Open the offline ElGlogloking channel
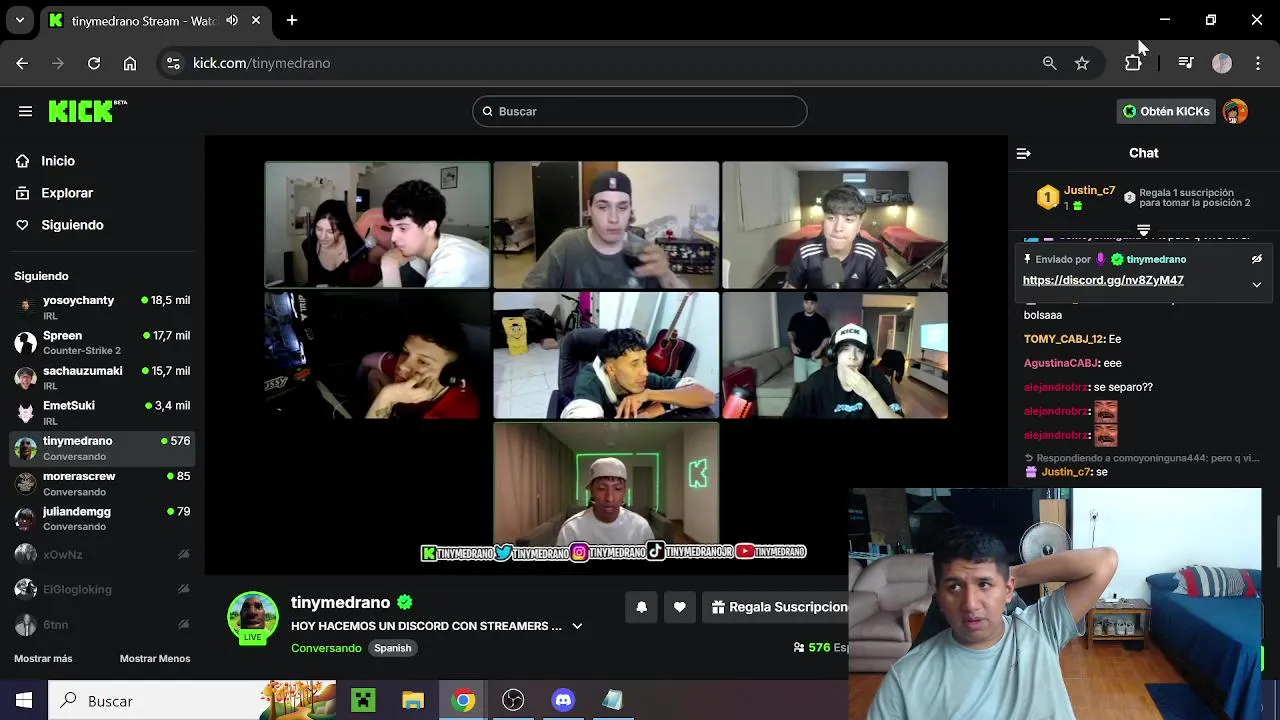The height and width of the screenshot is (720, 1280). tap(102, 589)
